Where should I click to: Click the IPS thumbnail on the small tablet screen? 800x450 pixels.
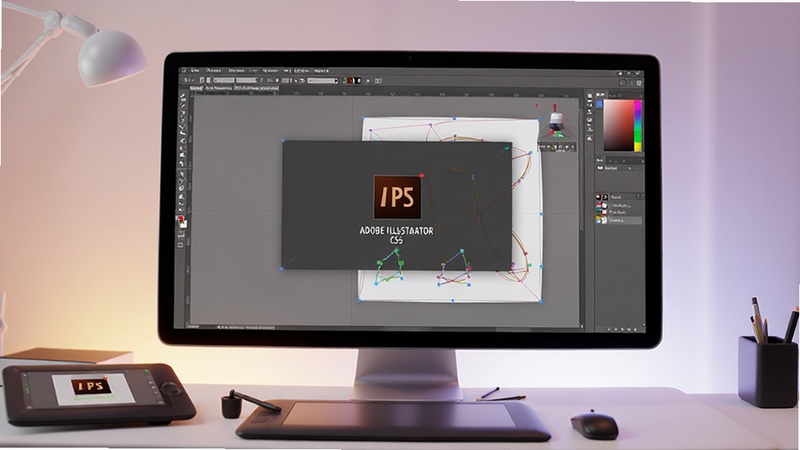coord(91,386)
